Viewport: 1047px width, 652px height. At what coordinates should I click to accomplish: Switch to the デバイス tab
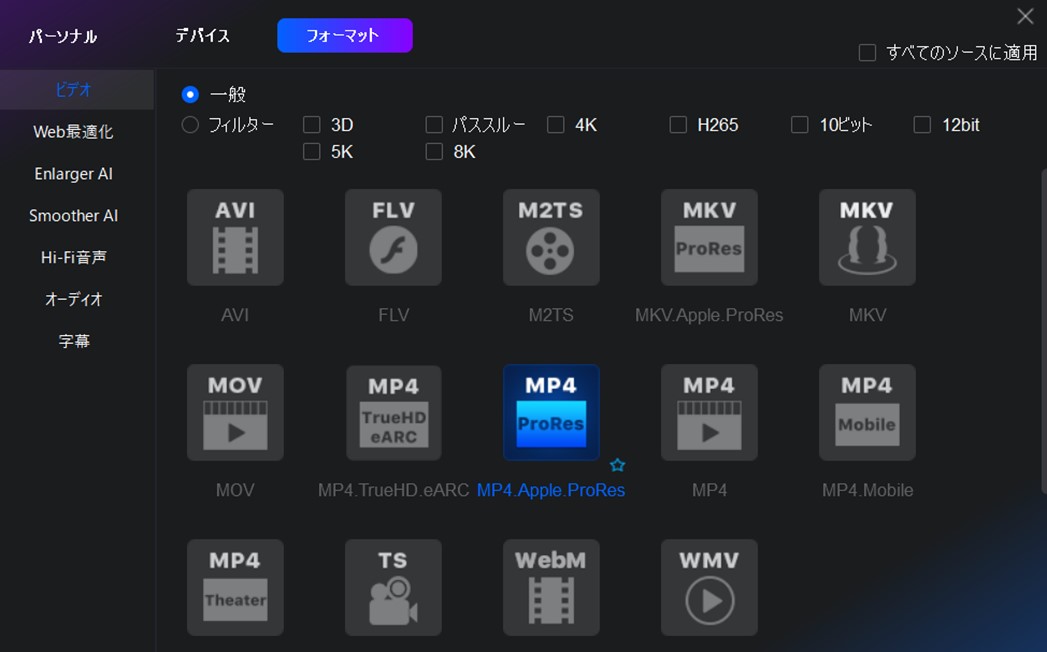pyautogui.click(x=202, y=35)
